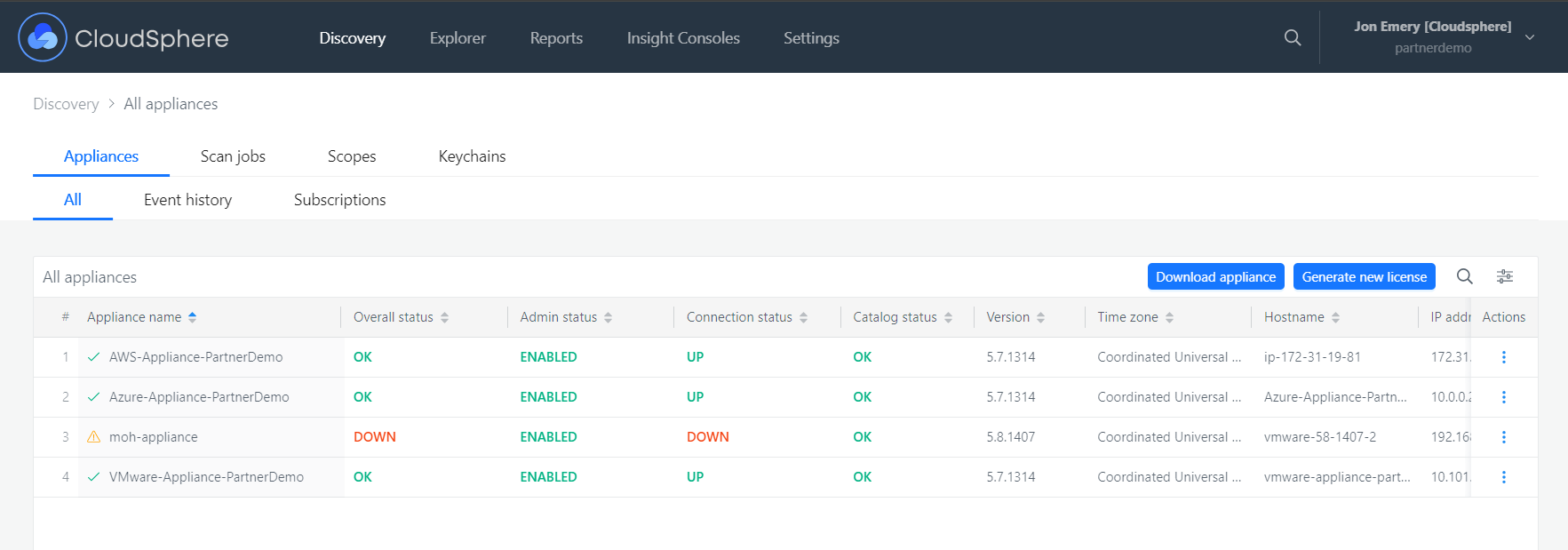Click the partnerdemo tenant label
Image resolution: width=1568 pixels, height=550 pixels.
coord(1433,48)
